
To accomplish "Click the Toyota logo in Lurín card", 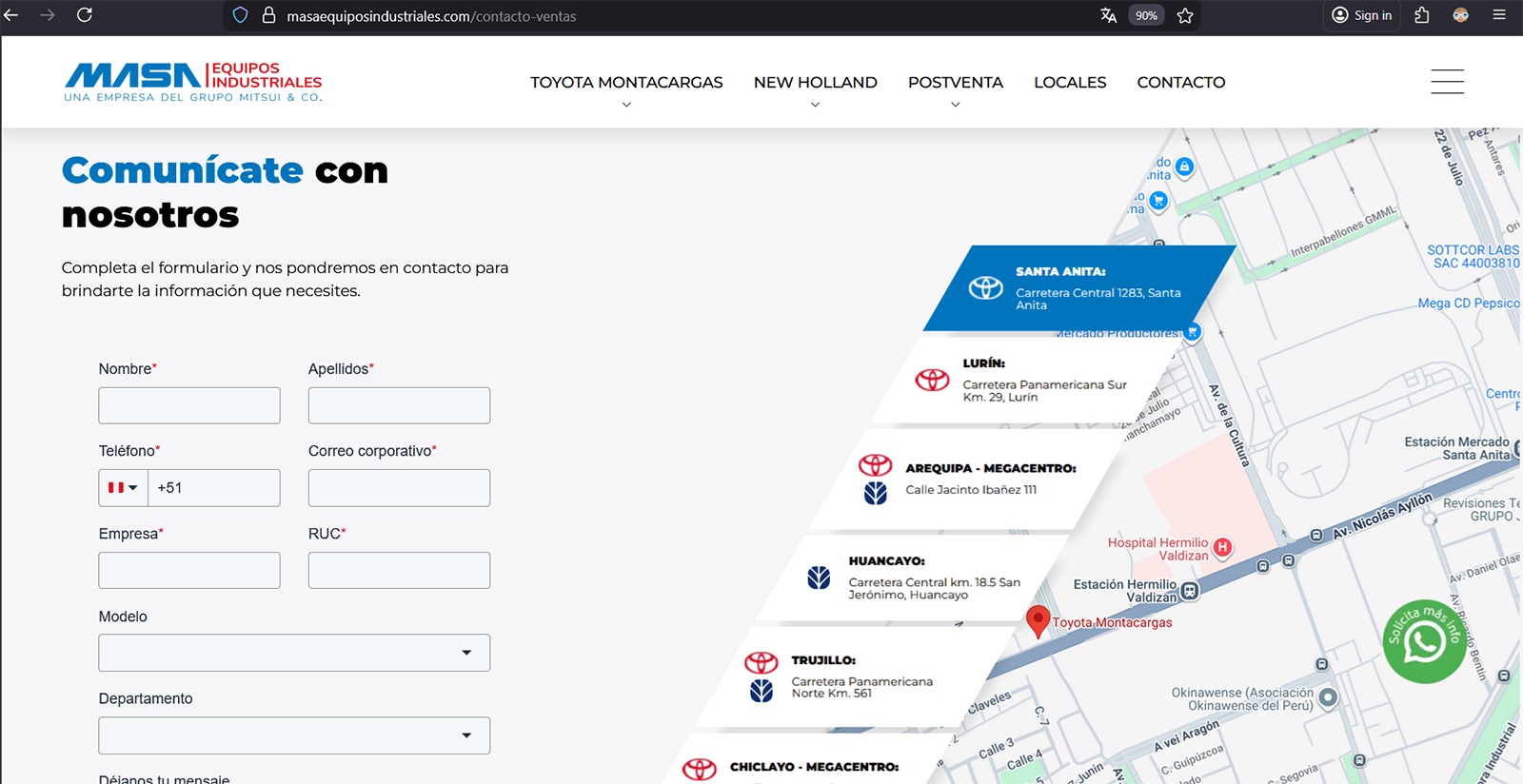I will pos(932,380).
